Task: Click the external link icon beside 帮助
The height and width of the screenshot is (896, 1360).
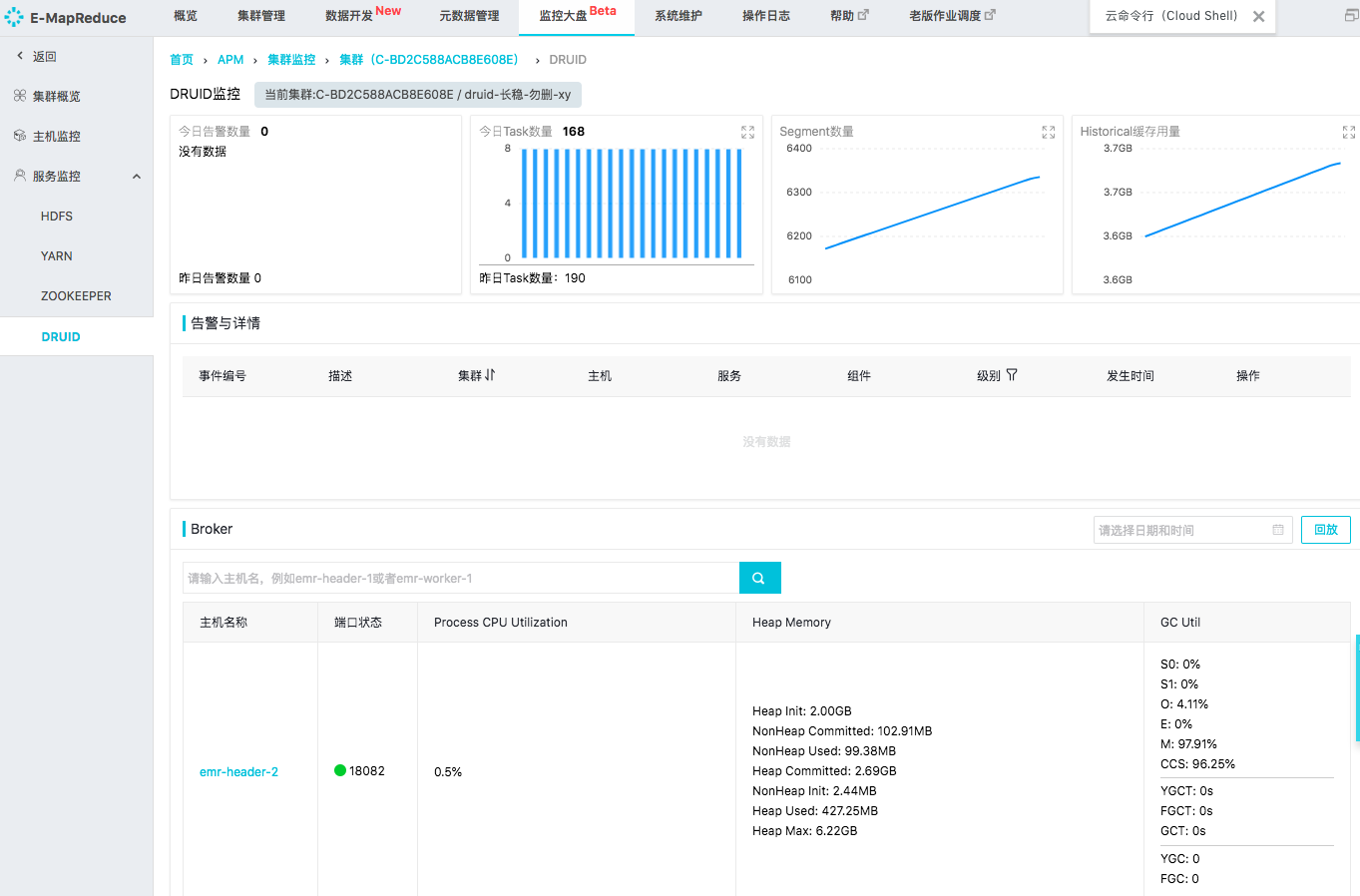Action: click(x=864, y=15)
